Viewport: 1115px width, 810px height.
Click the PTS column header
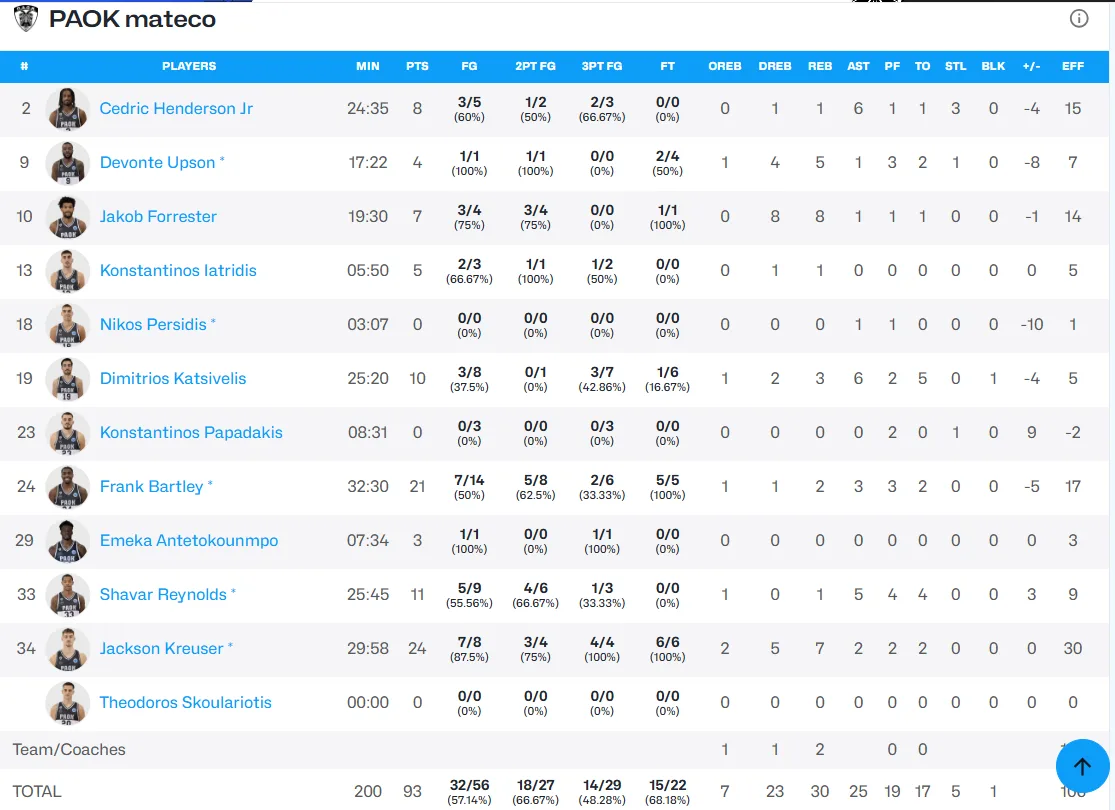point(417,66)
